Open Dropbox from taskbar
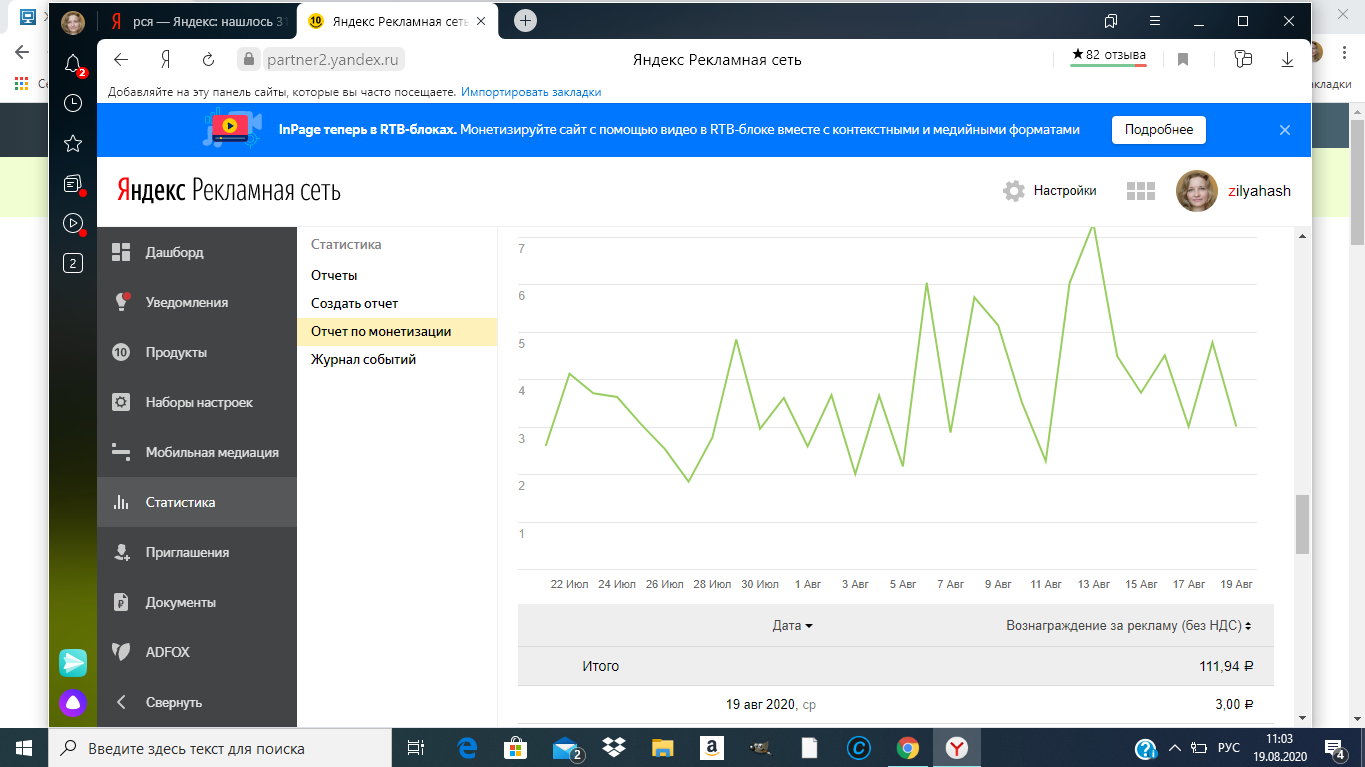Image resolution: width=1365 pixels, height=767 pixels. (614, 748)
